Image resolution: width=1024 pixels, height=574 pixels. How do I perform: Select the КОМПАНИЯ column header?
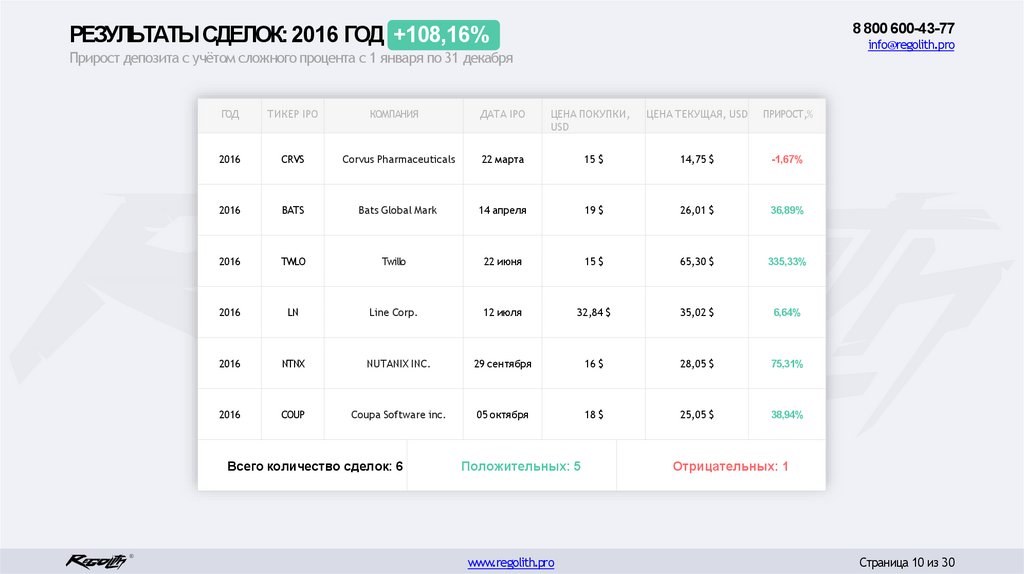(x=393, y=115)
